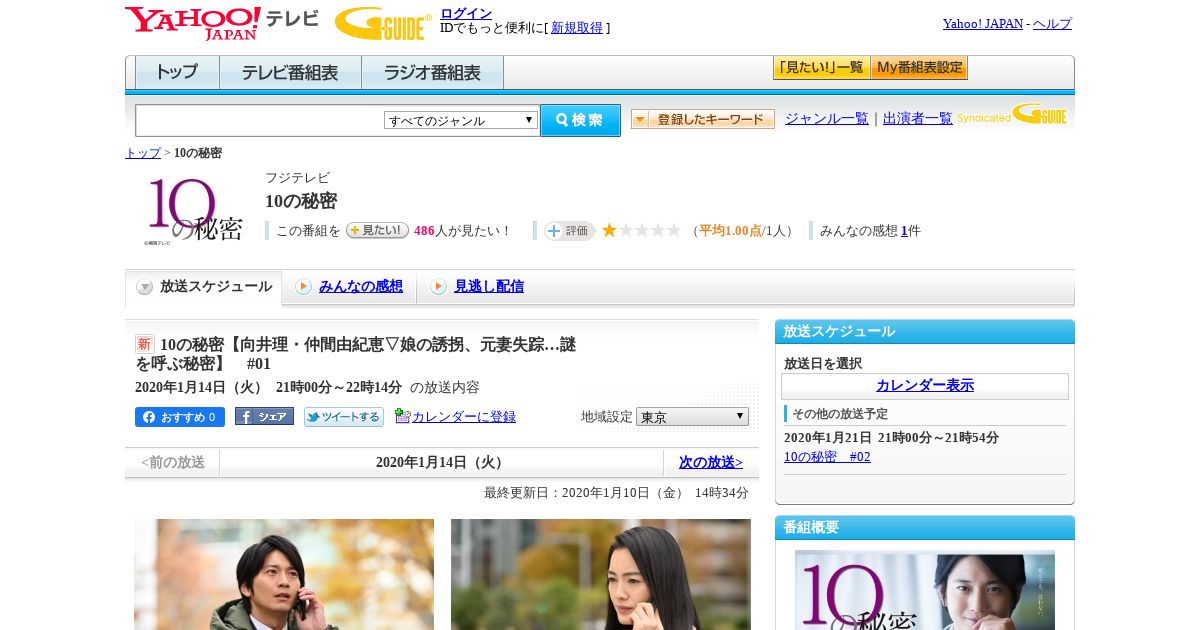Open the カレンダー表示 link
Screen dimensions: 1200x630
pos(925,386)
